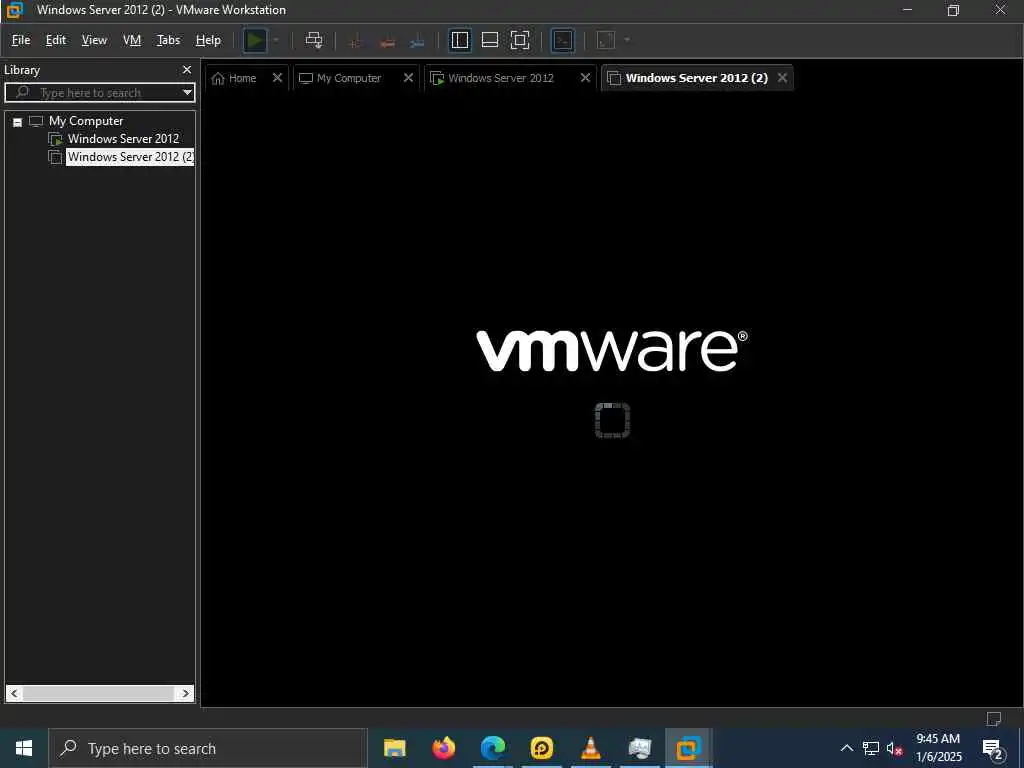1024x768 pixels.
Task: Close the My Computer tab
Action: point(409,78)
